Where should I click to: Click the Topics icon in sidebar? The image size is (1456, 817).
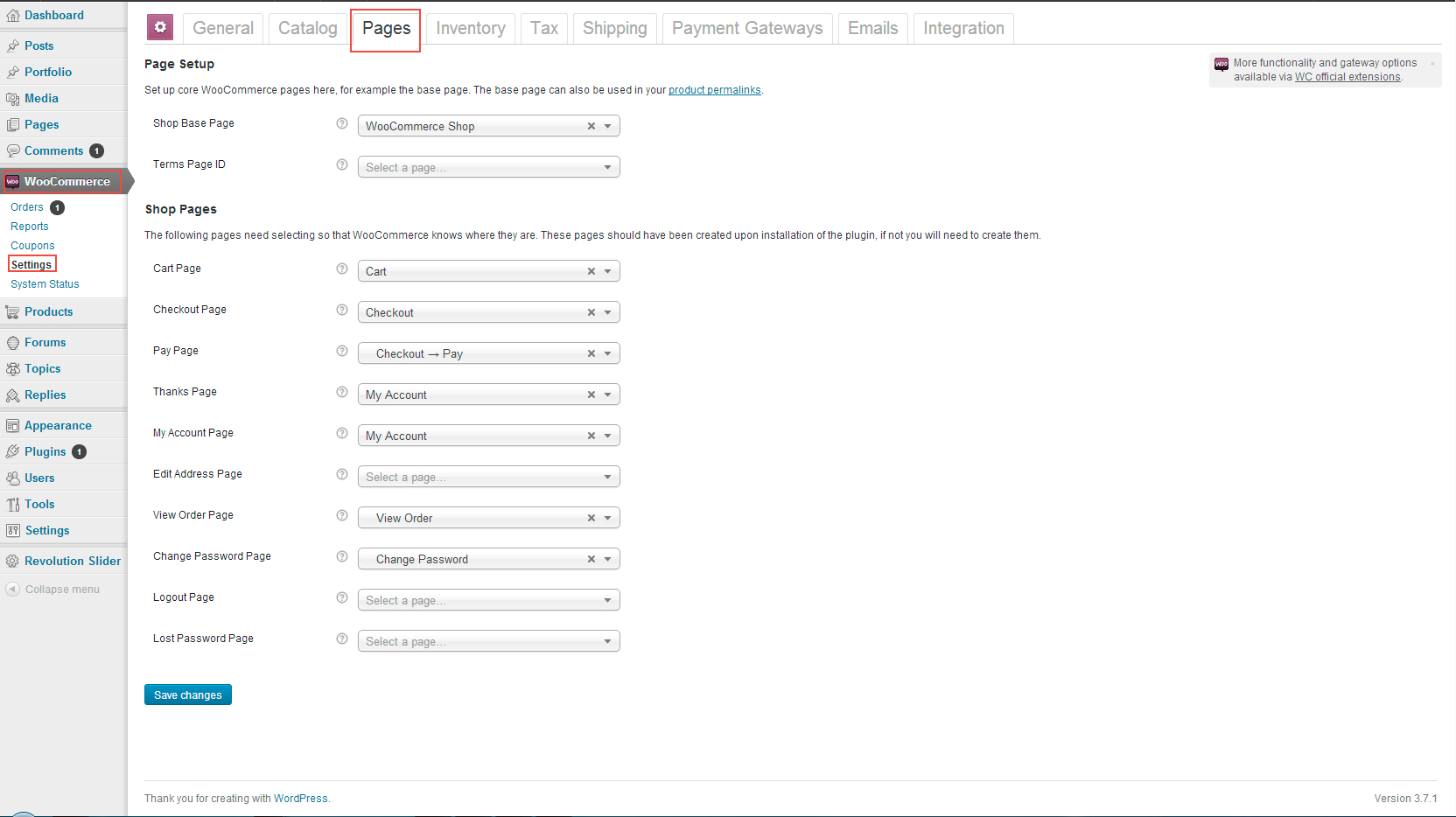(x=13, y=368)
